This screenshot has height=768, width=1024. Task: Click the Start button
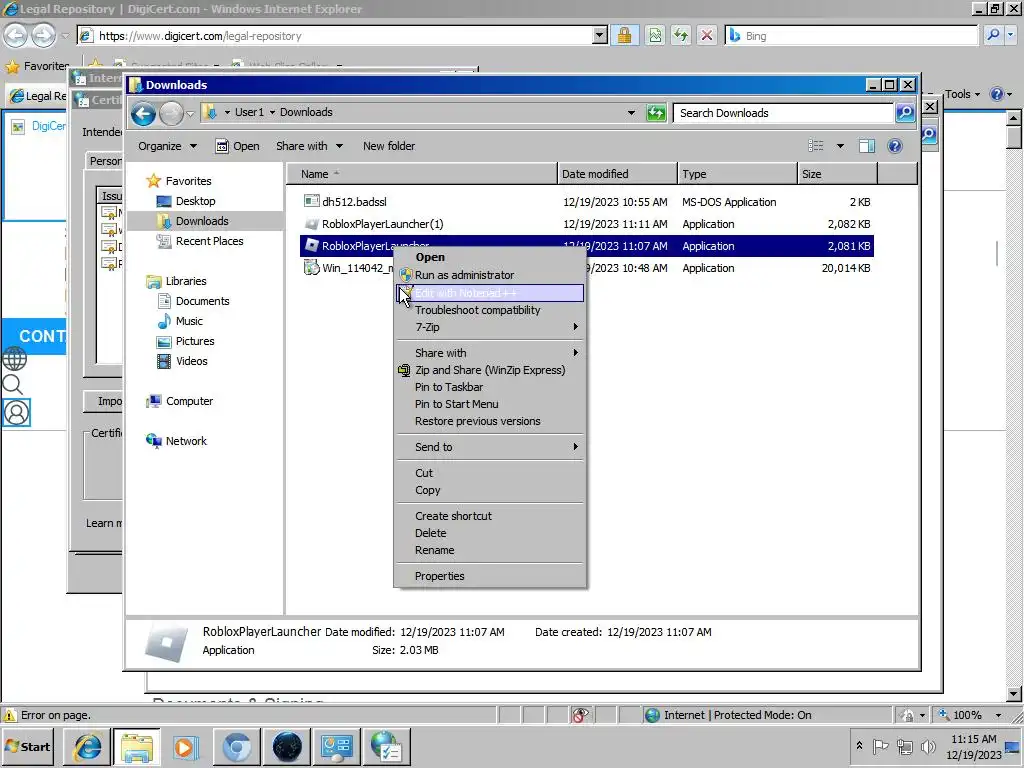click(x=28, y=746)
